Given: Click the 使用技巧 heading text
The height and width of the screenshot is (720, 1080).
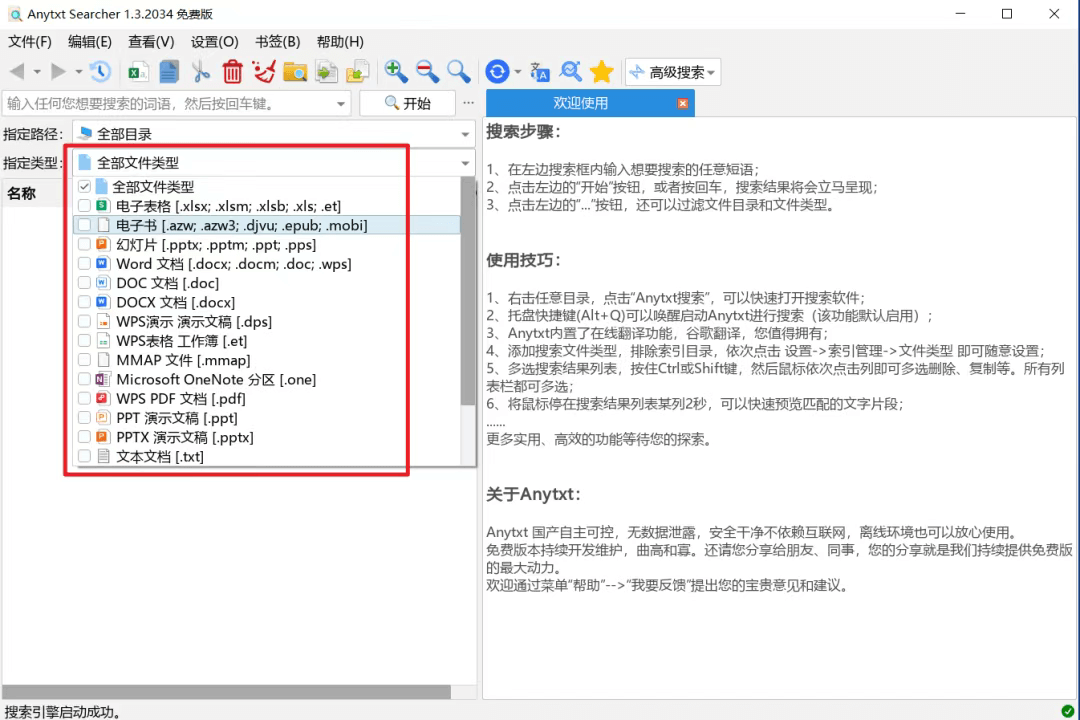Looking at the screenshot, I should click(x=523, y=260).
